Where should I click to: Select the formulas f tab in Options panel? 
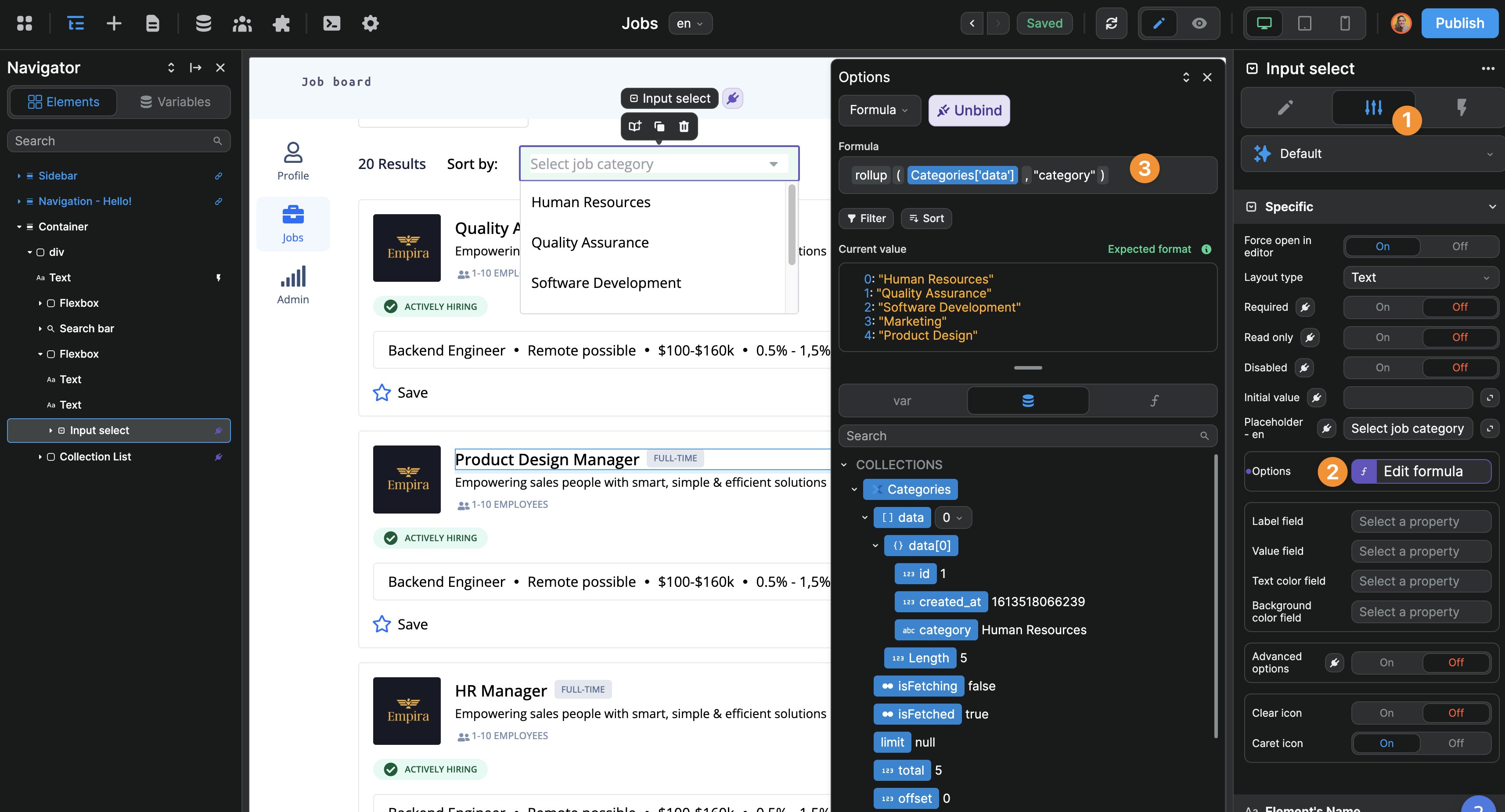coord(1154,401)
